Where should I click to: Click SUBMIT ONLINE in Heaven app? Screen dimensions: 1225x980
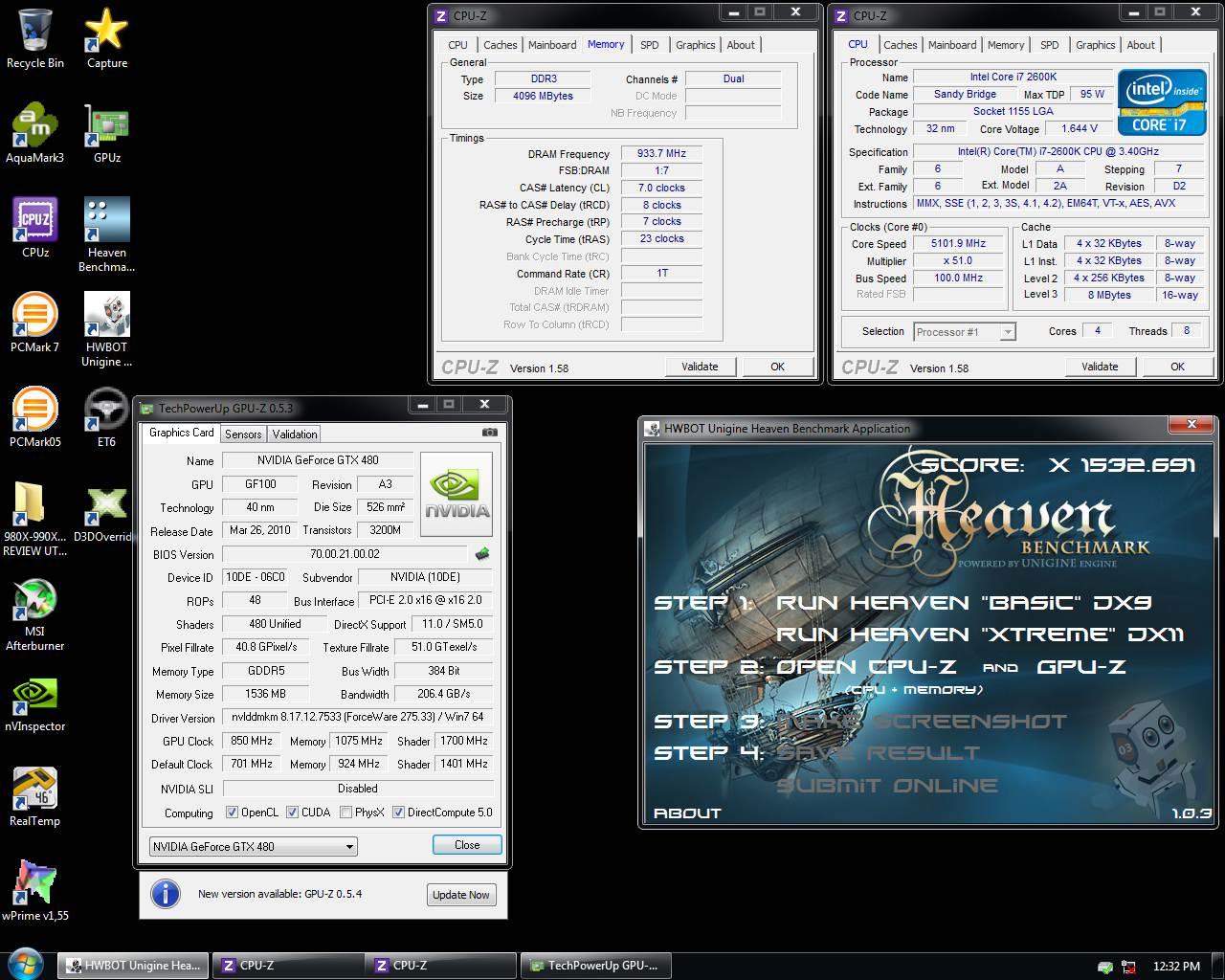[x=887, y=786]
